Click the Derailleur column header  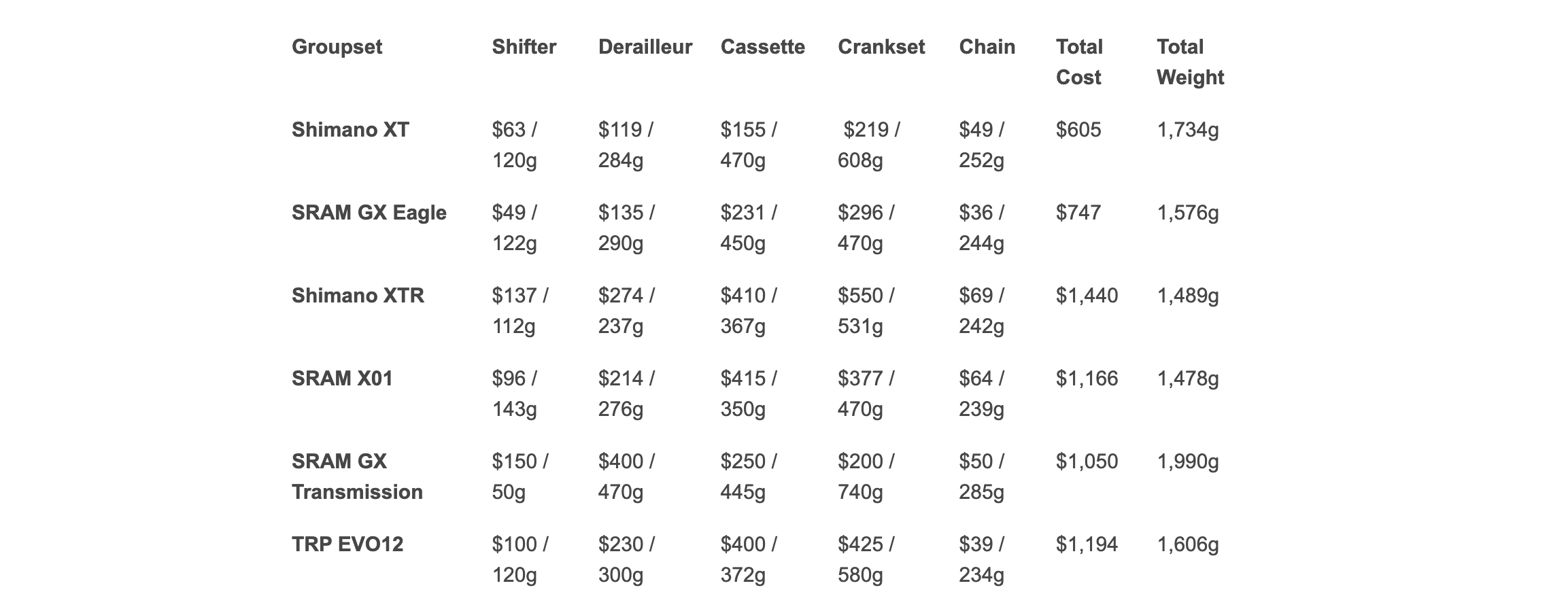[x=645, y=47]
